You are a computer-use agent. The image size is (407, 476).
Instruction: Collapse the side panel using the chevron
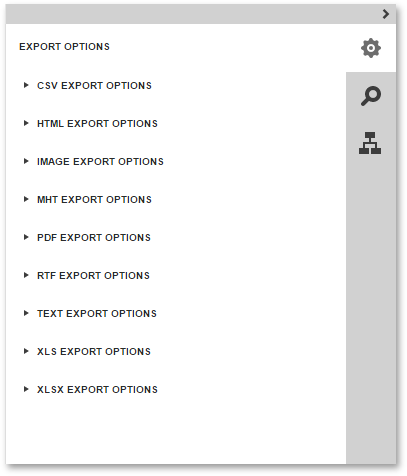point(386,14)
